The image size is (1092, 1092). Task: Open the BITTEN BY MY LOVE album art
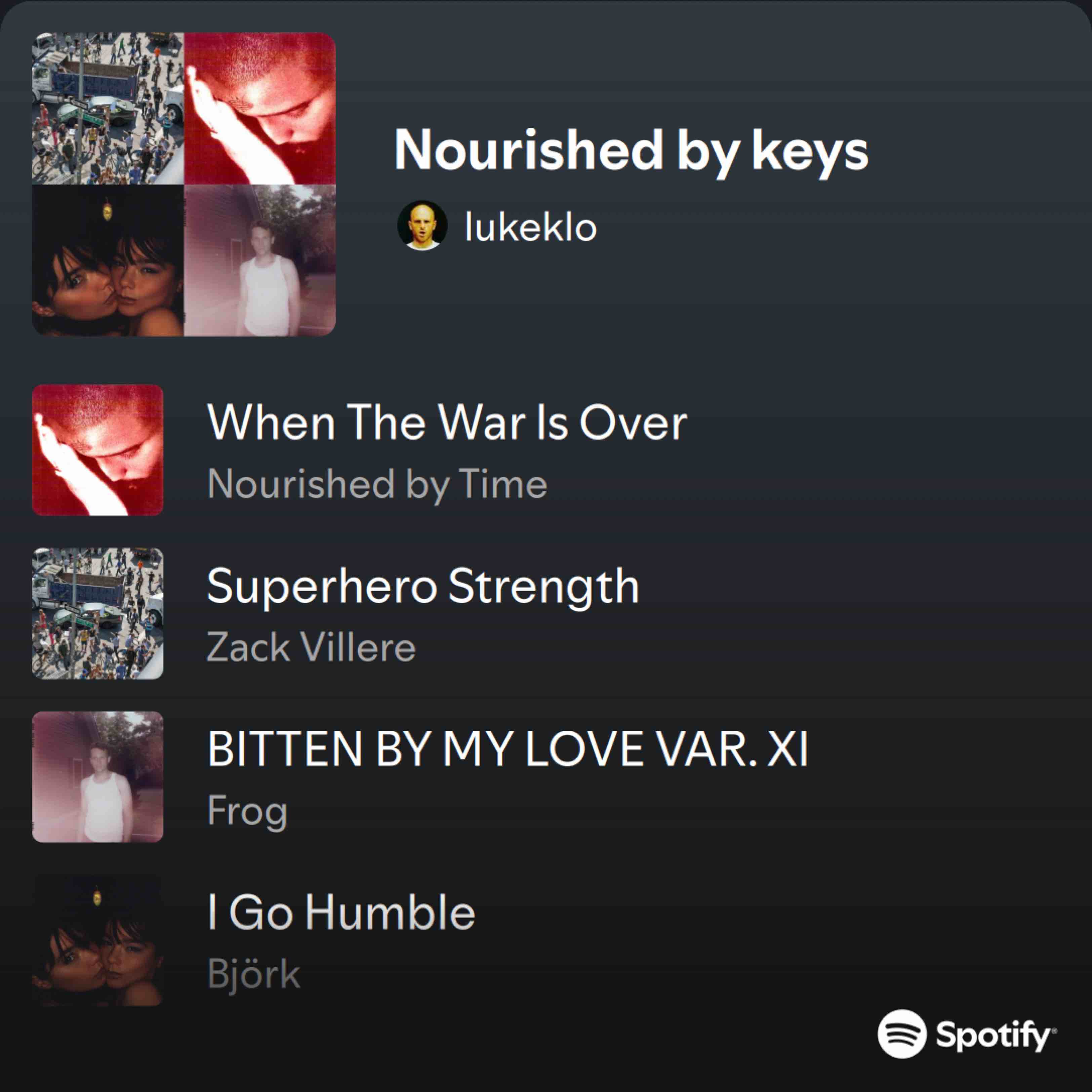(x=98, y=777)
